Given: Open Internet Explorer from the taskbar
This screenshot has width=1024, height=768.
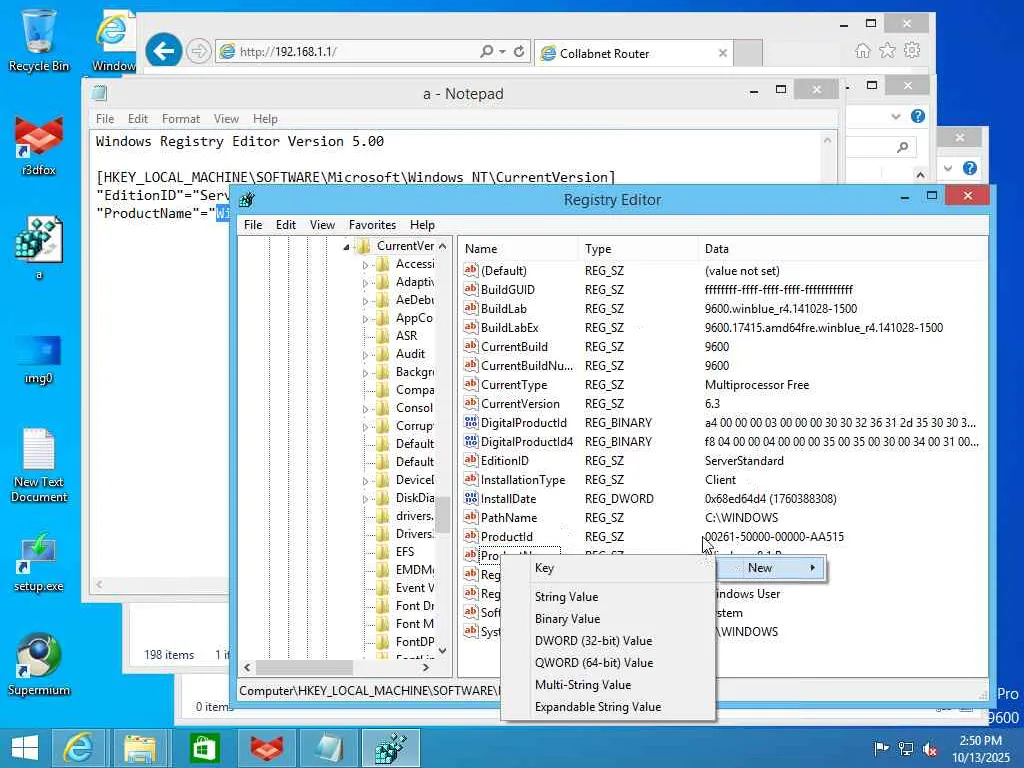Looking at the screenshot, I should [x=78, y=748].
